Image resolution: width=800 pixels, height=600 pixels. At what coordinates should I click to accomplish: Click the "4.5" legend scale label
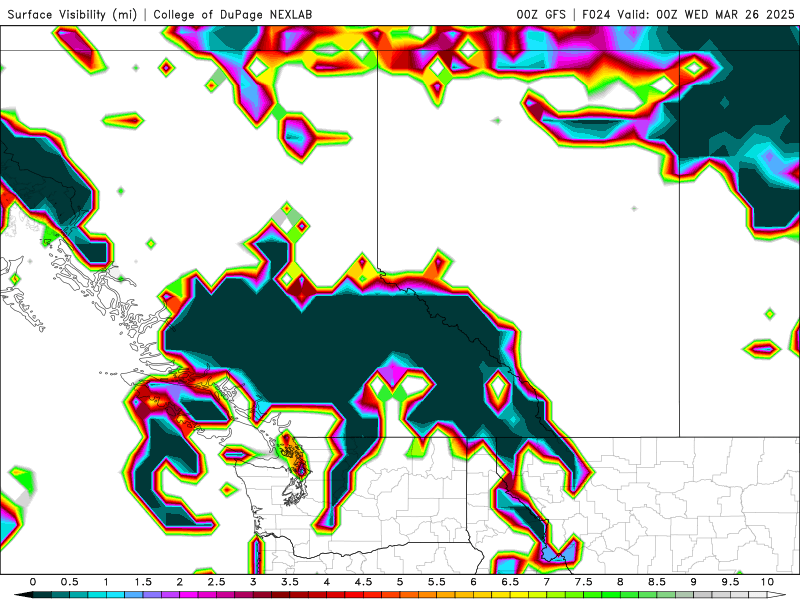click(x=363, y=582)
